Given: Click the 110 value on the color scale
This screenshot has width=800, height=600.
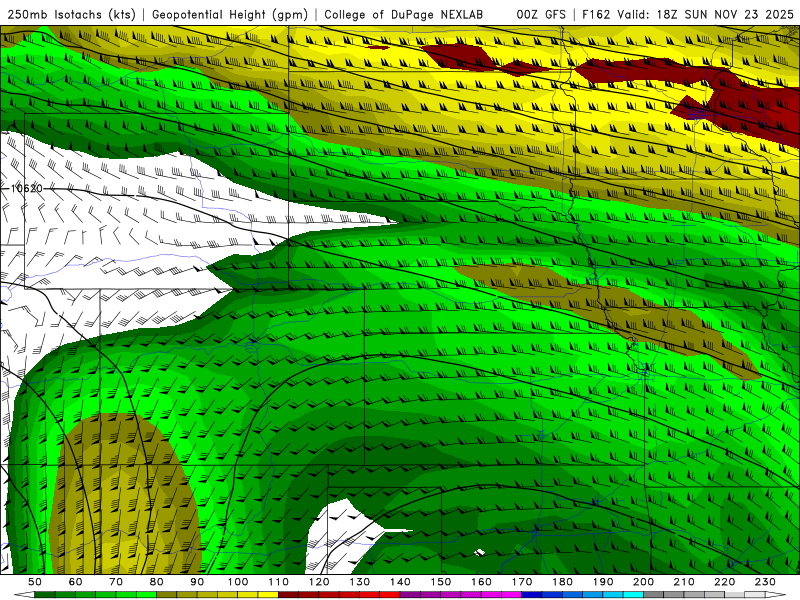Looking at the screenshot, I should pos(278,582).
